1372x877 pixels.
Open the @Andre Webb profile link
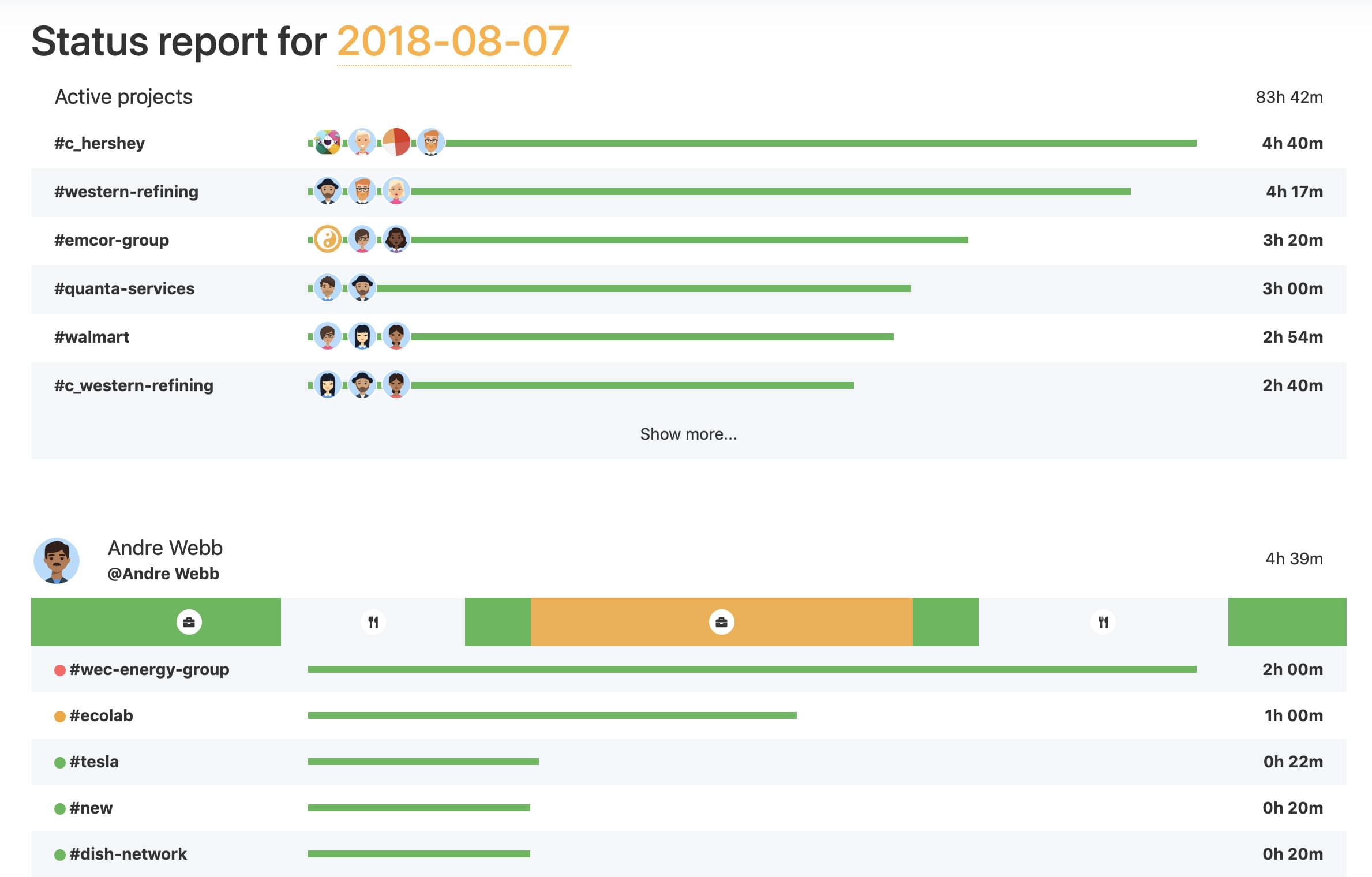click(163, 573)
